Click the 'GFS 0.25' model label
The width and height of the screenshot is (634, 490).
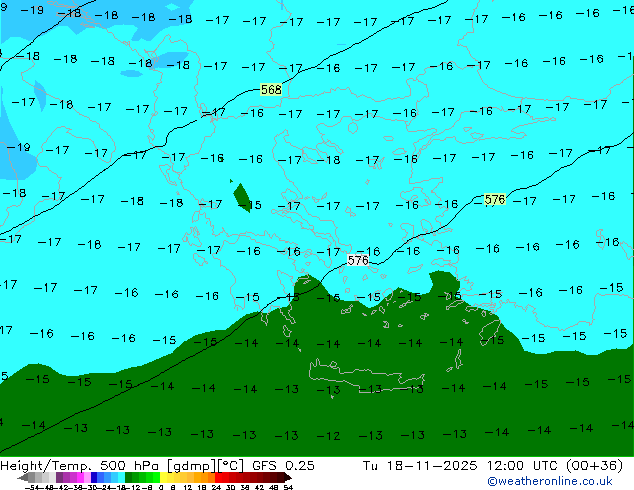click(283, 466)
